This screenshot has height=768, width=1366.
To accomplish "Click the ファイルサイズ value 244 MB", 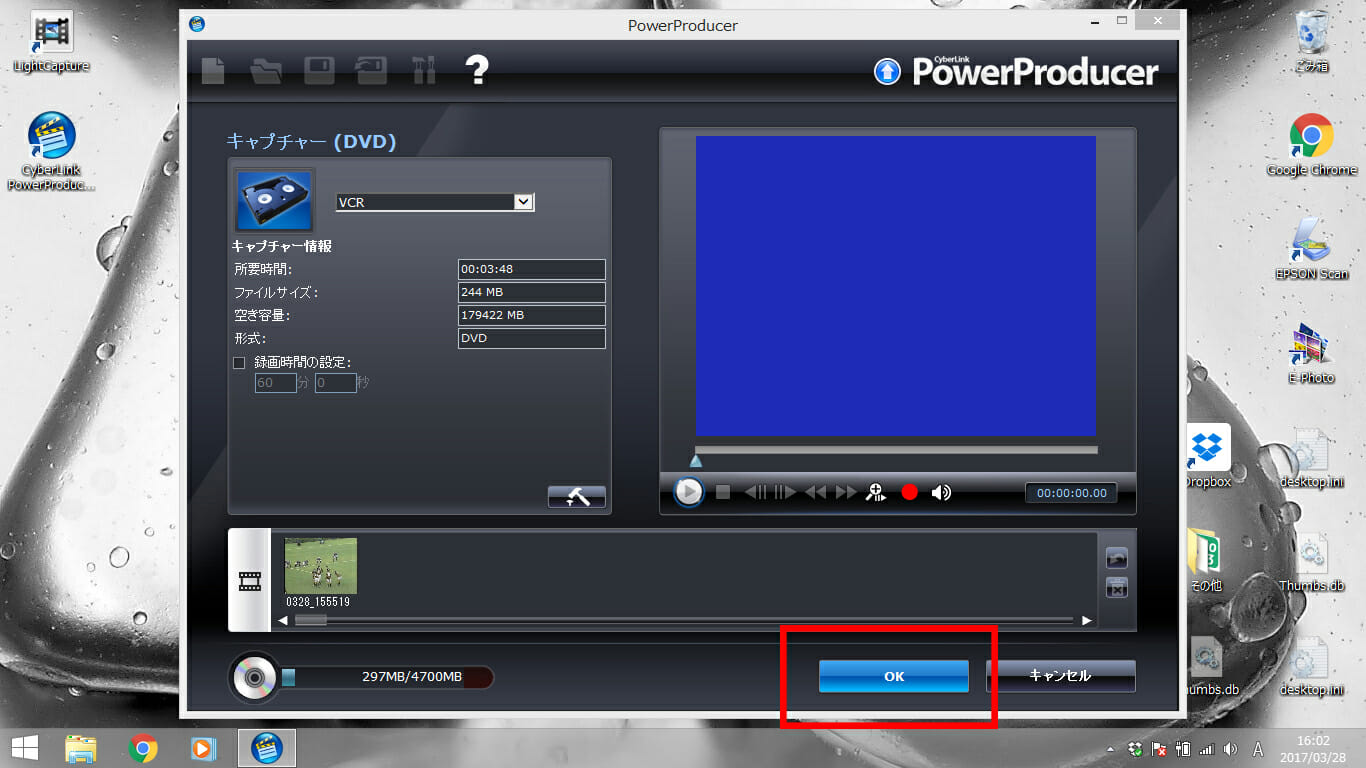I will (x=531, y=293).
